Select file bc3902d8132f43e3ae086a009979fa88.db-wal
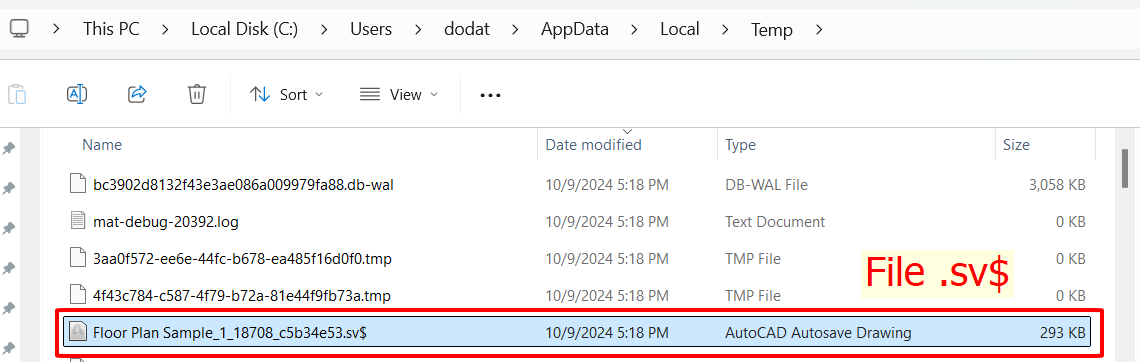Image resolution: width=1140 pixels, height=362 pixels. pyautogui.click(x=244, y=185)
